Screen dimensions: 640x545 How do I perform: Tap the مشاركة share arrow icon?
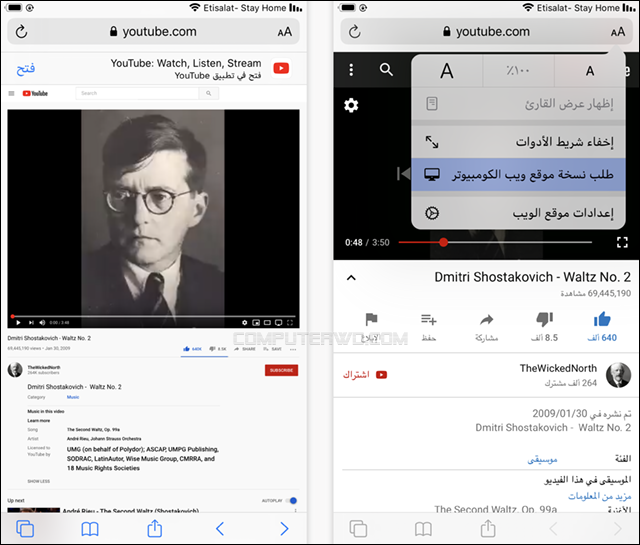[x=487, y=319]
